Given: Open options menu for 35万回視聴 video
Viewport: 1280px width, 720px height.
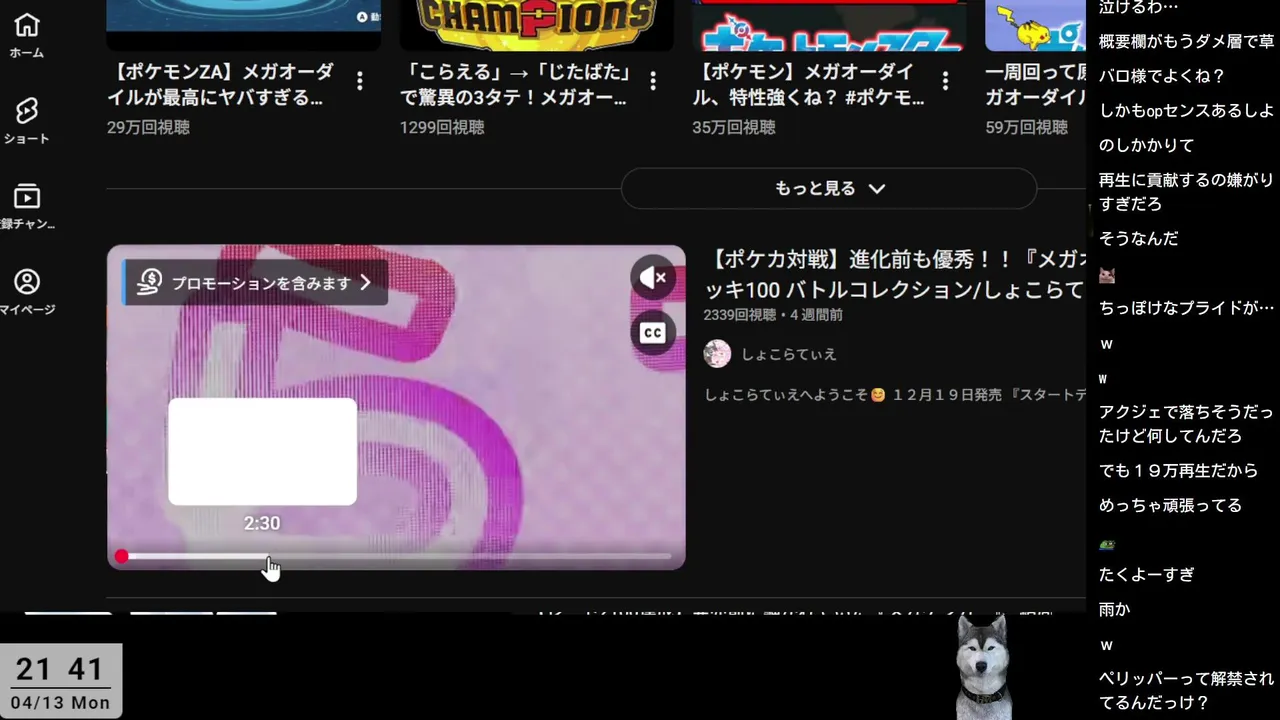Looking at the screenshot, I should (945, 80).
